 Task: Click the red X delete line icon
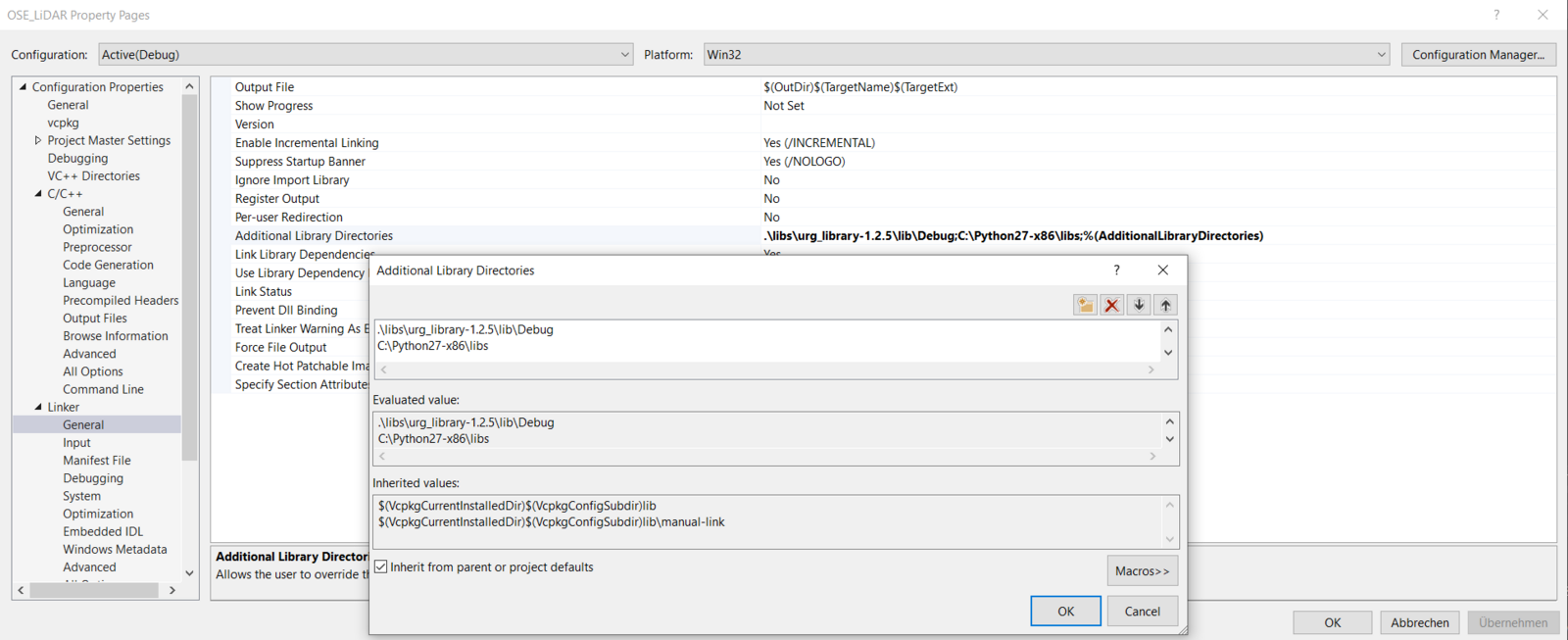point(1111,305)
